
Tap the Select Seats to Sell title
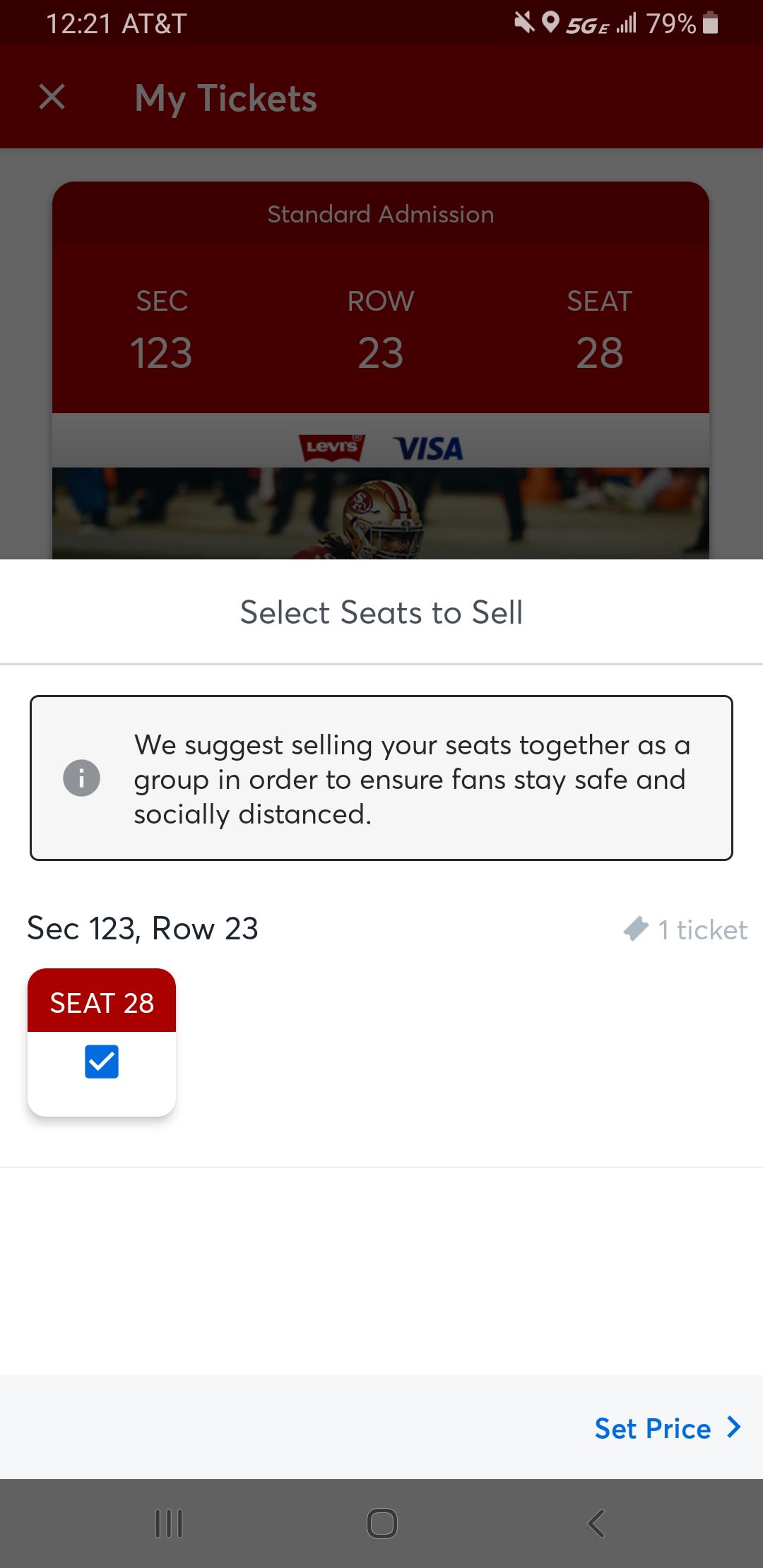381,612
